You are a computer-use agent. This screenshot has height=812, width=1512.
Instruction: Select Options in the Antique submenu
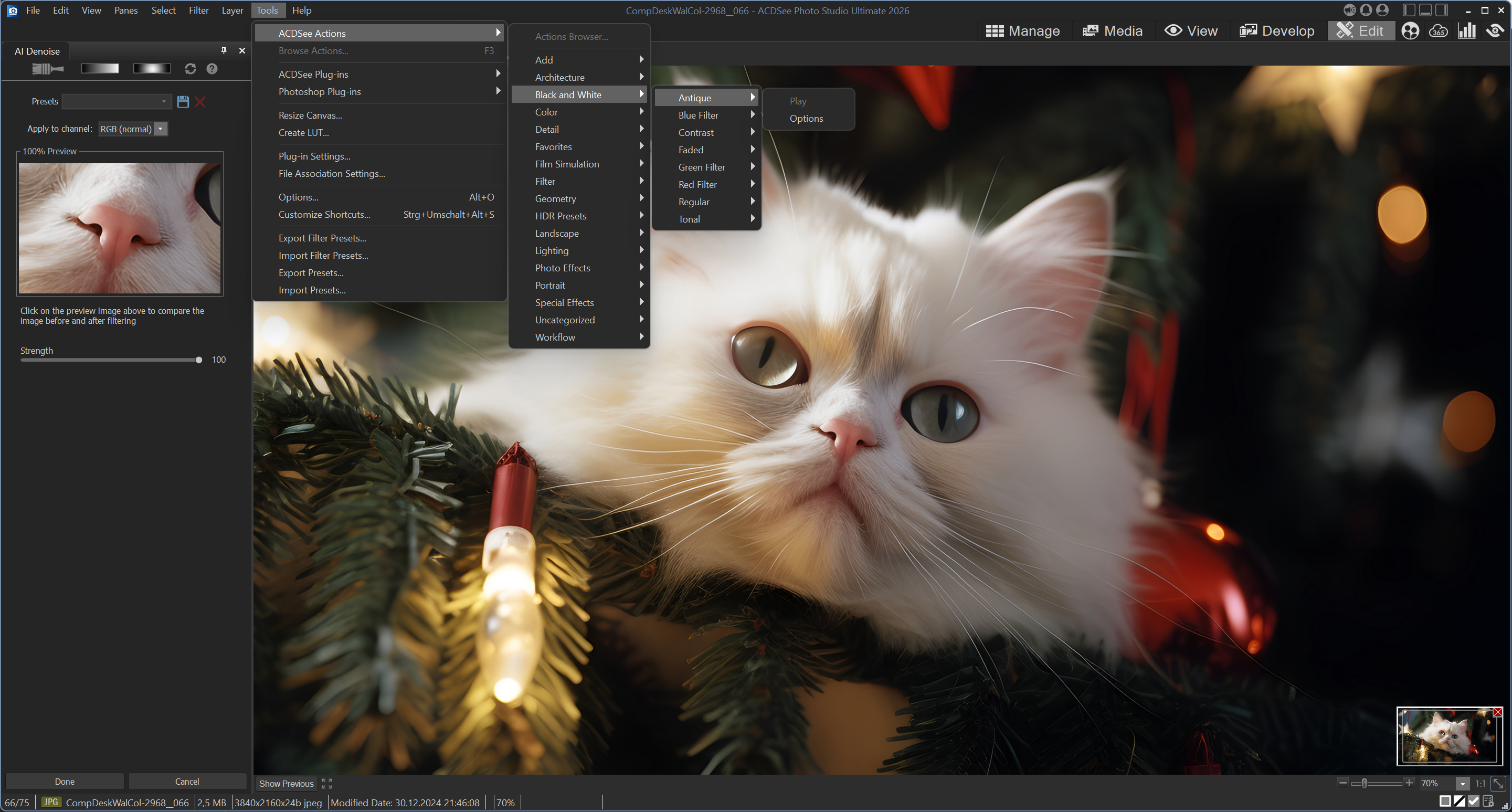[x=806, y=118]
